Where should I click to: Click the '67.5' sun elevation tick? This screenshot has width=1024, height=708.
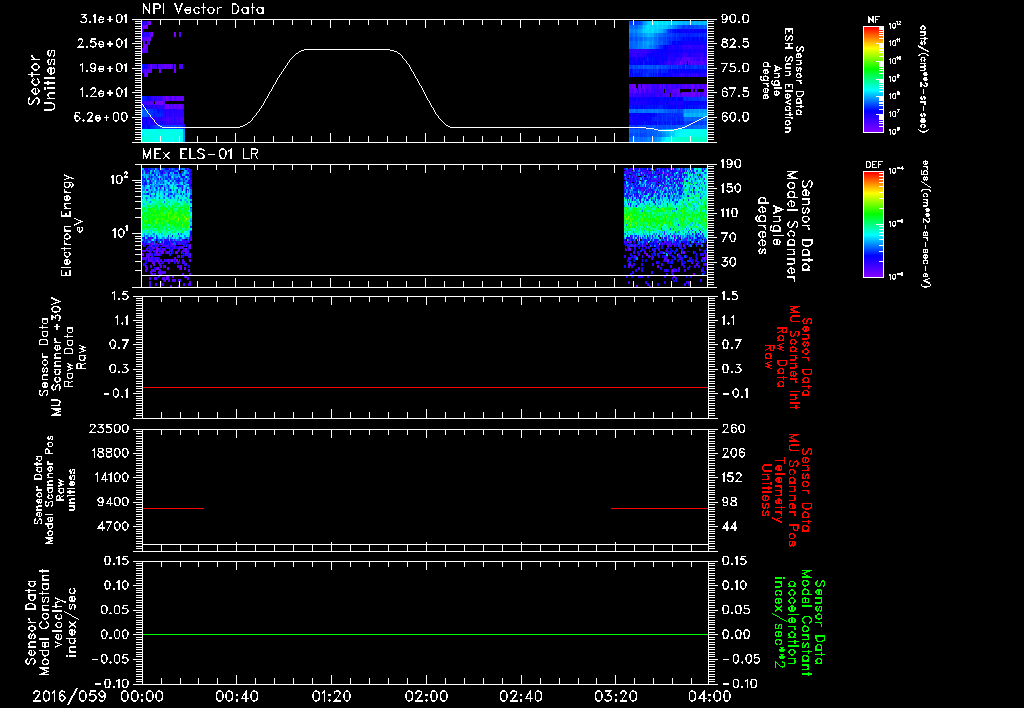[735, 93]
